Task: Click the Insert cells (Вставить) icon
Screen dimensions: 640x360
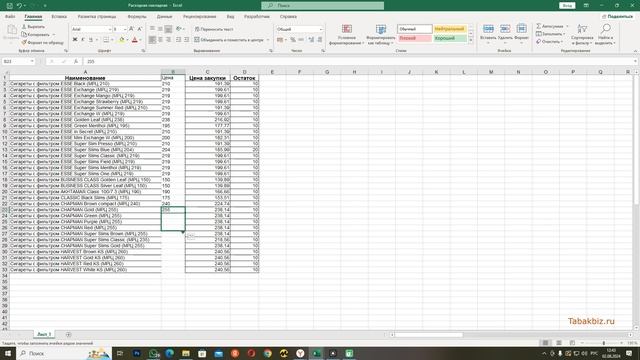Action: [x=488, y=29]
